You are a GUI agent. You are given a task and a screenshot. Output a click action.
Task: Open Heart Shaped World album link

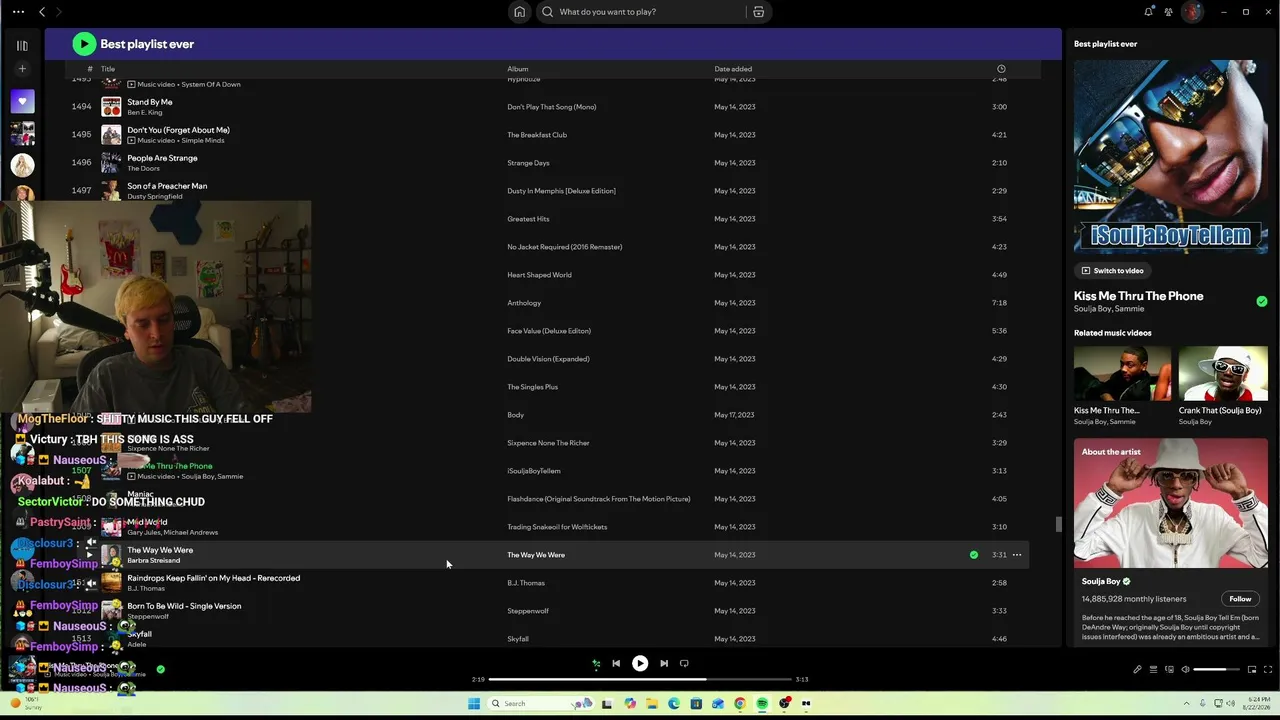point(539,275)
